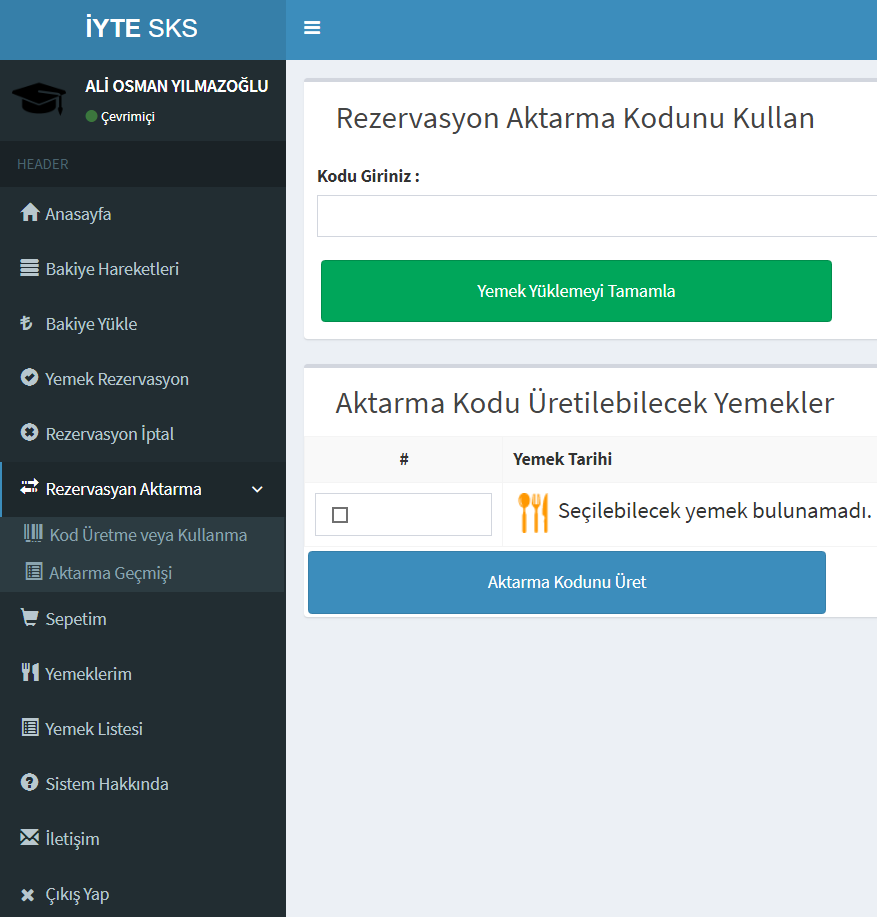Click the Bakiye Yükle lira icon
The image size is (877, 917).
pos(28,324)
